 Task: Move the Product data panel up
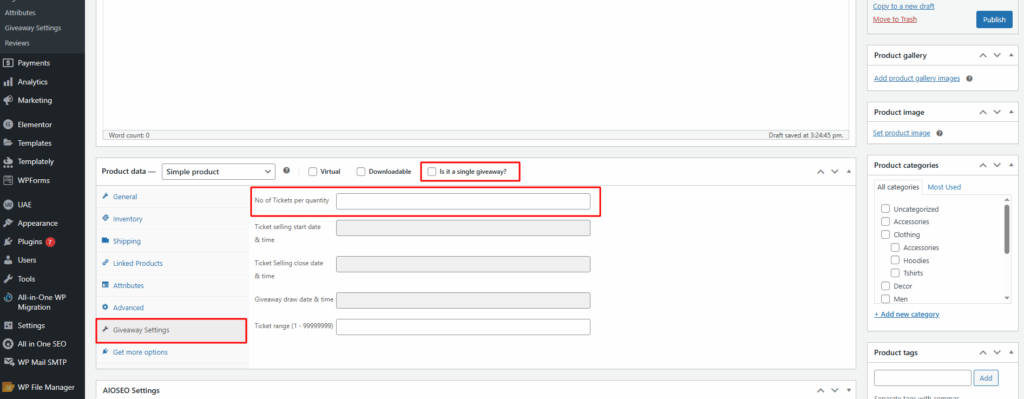tap(821, 171)
